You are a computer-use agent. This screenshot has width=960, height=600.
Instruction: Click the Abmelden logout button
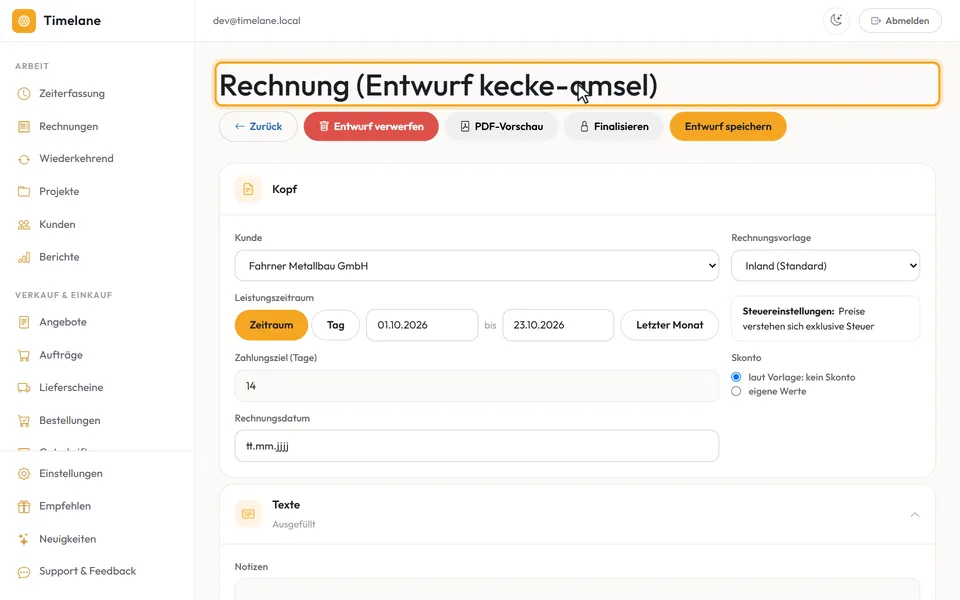pos(900,21)
